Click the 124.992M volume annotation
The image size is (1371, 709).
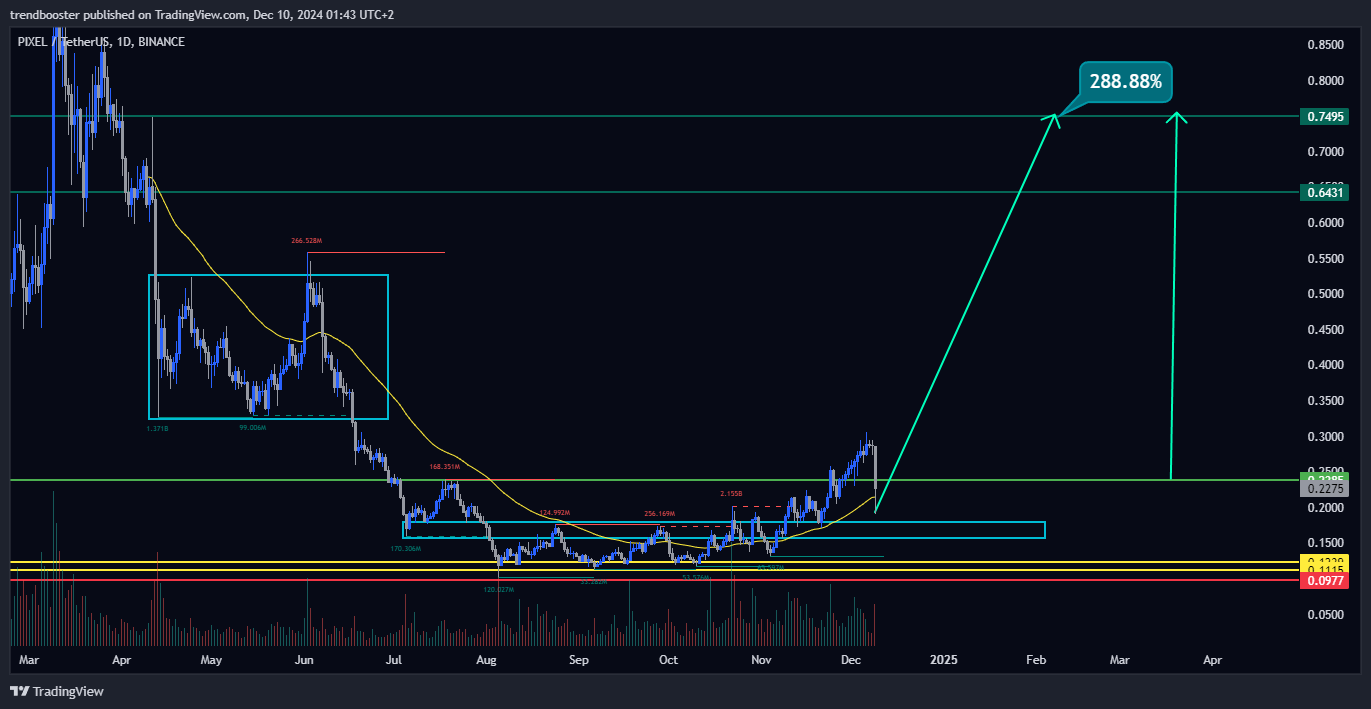pos(556,514)
